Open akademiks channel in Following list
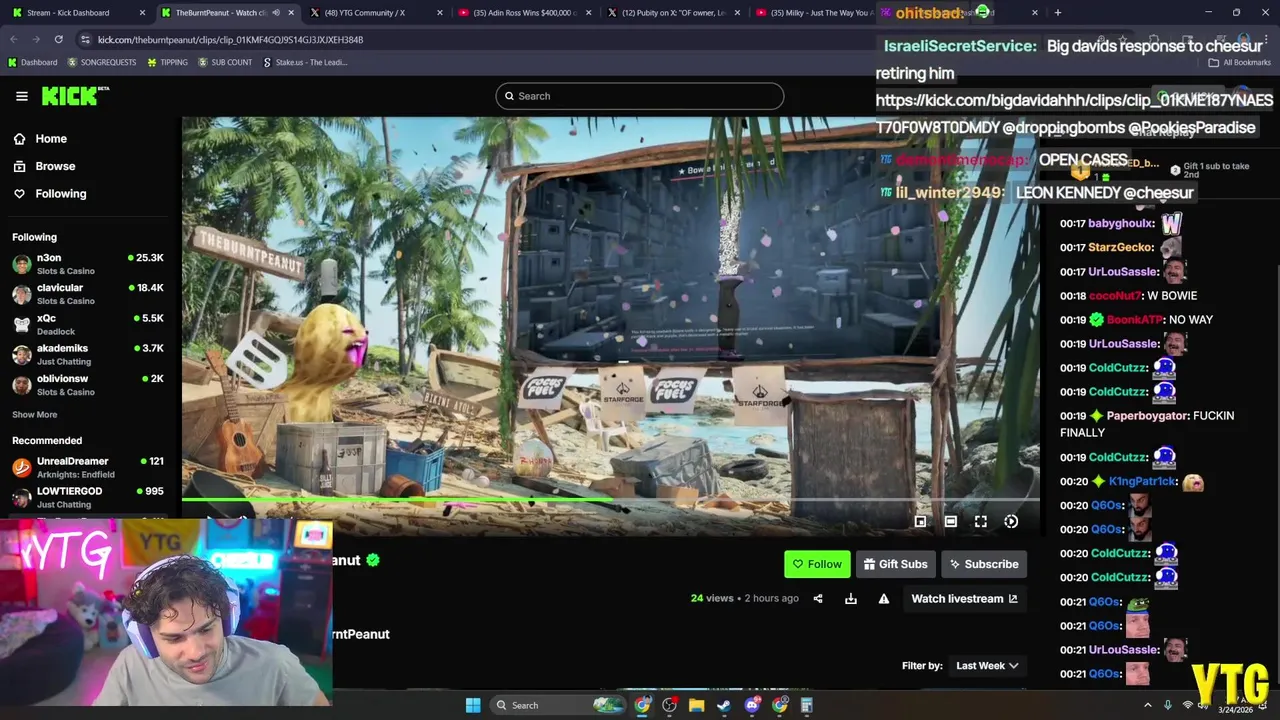The height and width of the screenshot is (720, 1280). (x=88, y=354)
